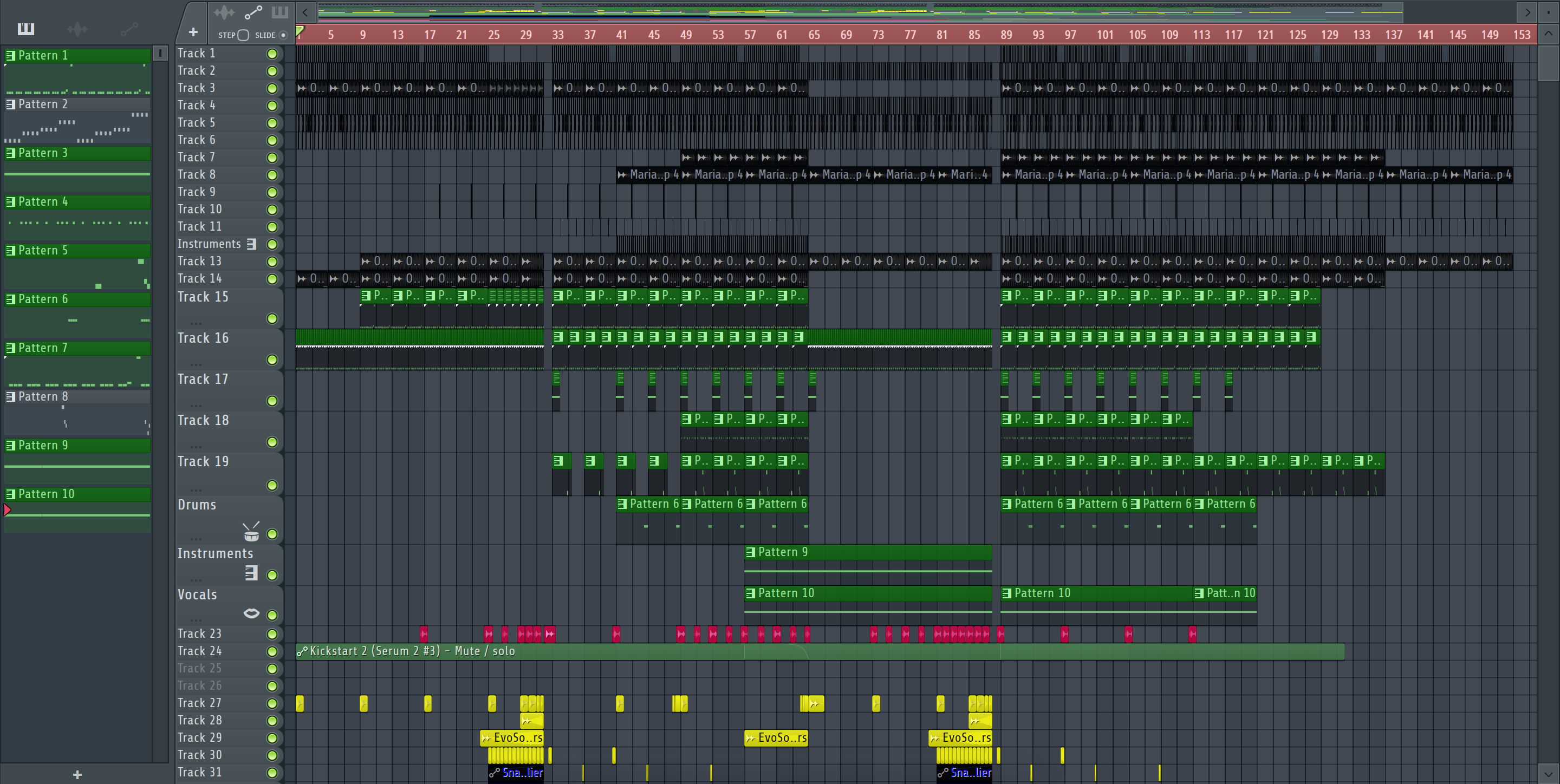Enable the STEP editing toggle
Image resolution: width=1560 pixels, height=784 pixels.
(243, 35)
